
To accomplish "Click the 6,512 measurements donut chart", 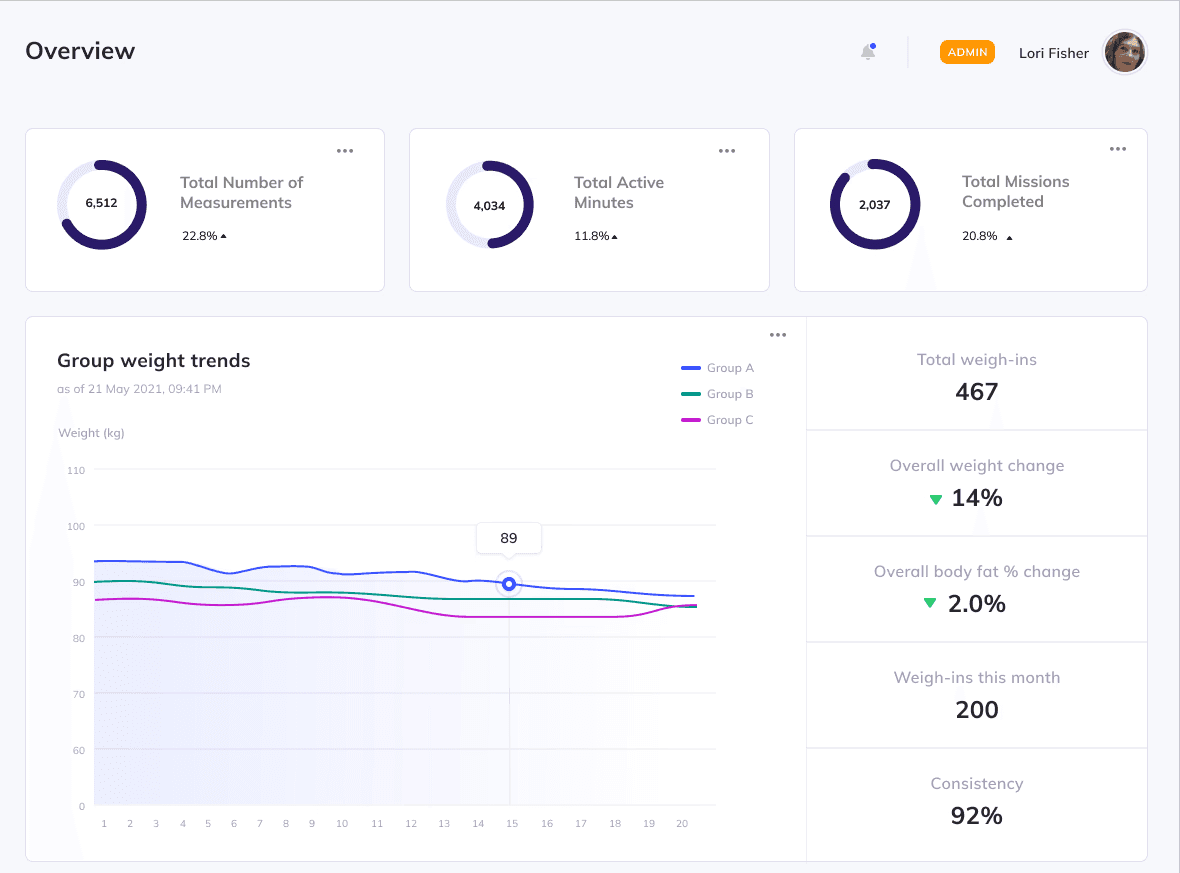I will point(102,204).
